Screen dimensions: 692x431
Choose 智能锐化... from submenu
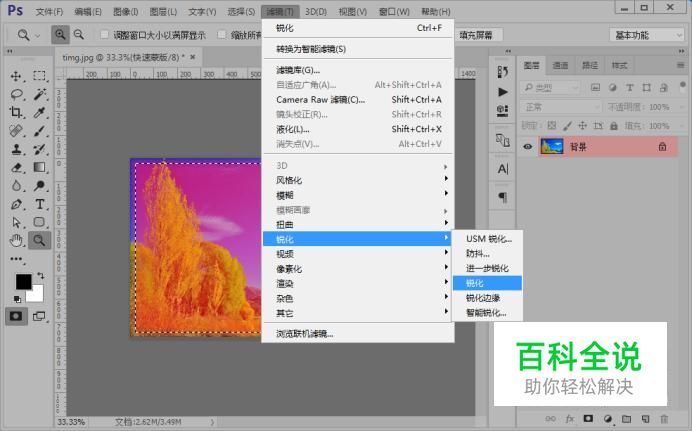[488, 313]
